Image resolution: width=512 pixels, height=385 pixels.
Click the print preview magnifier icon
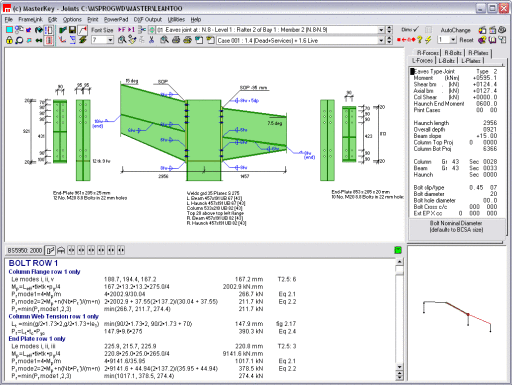tap(164, 40)
